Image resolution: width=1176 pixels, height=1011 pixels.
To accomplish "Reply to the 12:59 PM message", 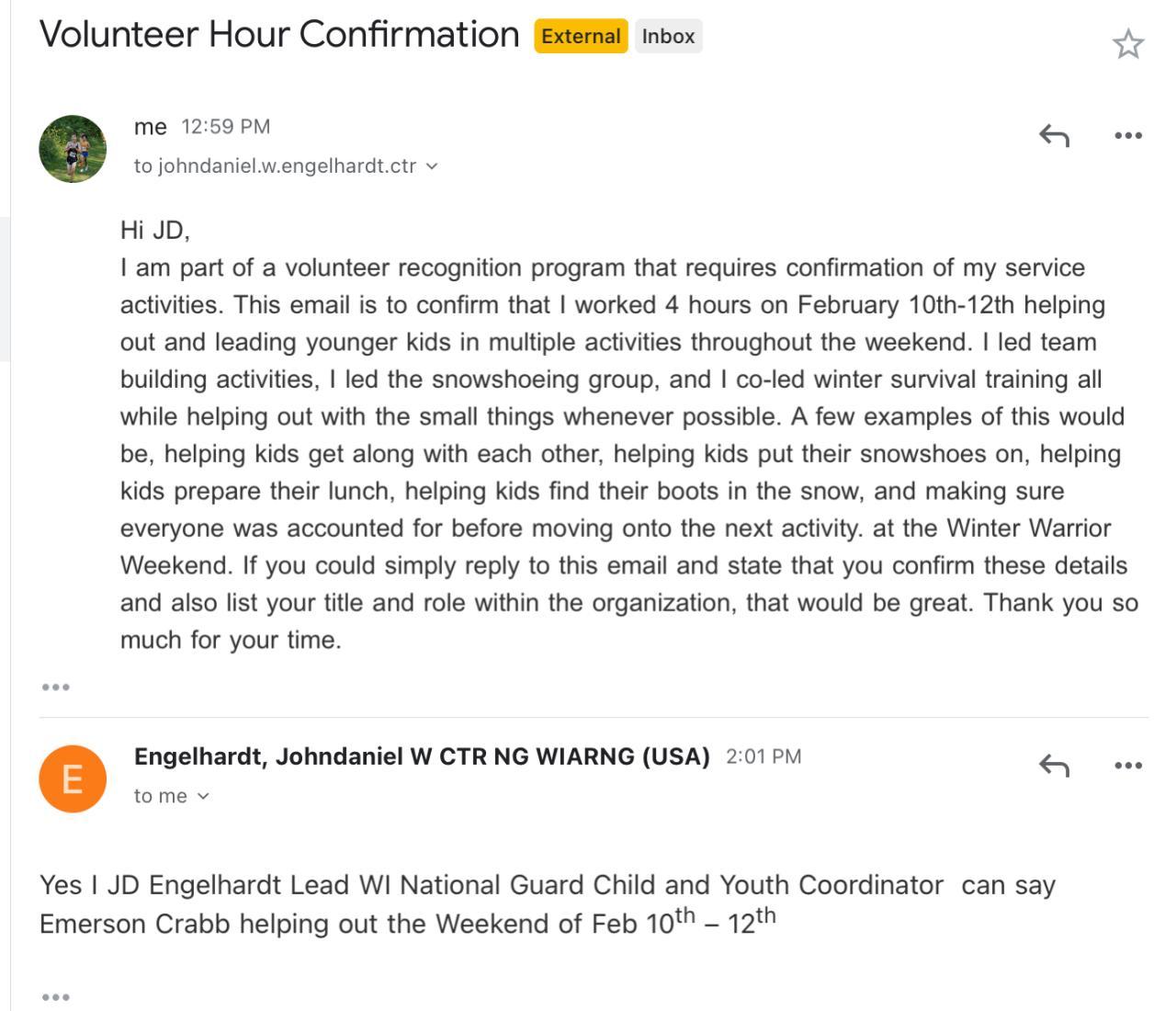I will click(1054, 136).
